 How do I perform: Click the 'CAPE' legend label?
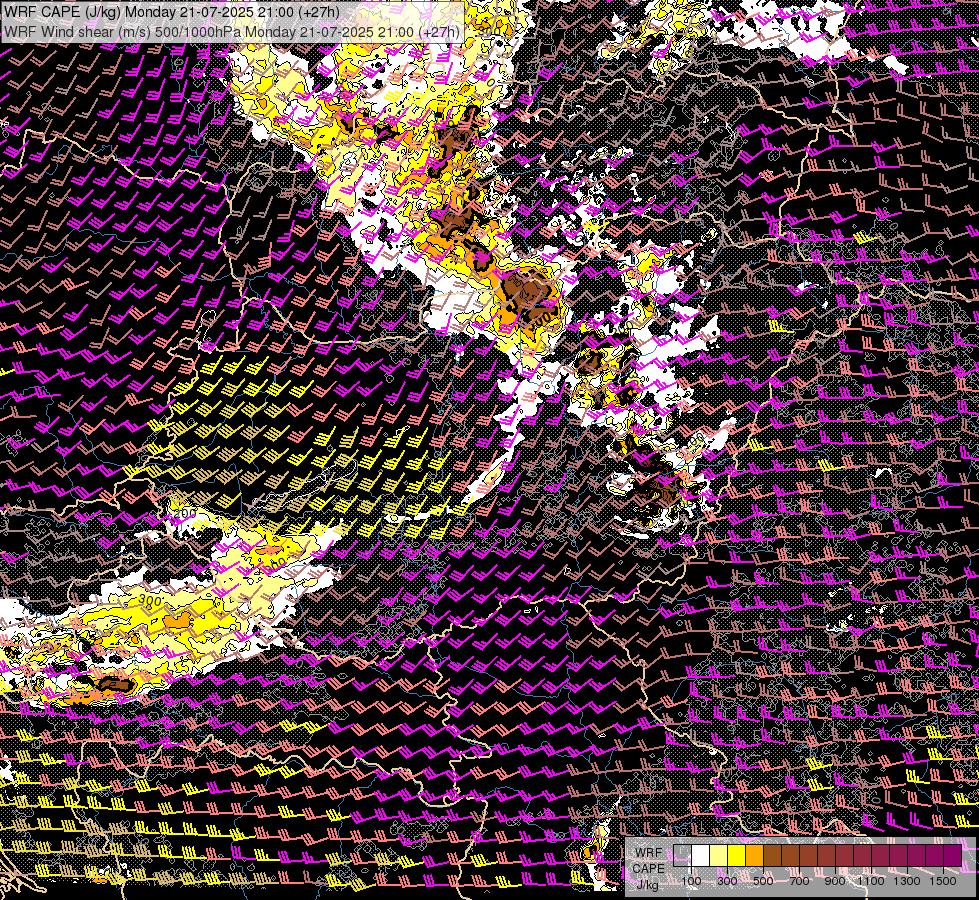[649, 869]
